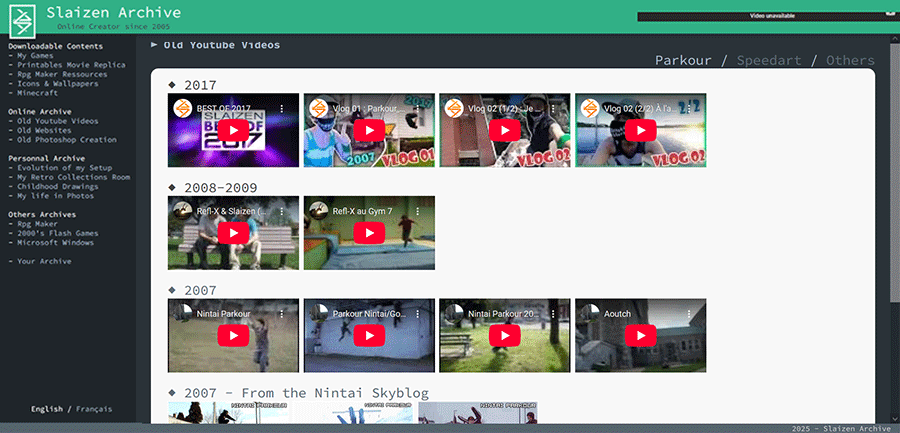Click the Video unavailable embed in header
The height and width of the screenshot is (433, 900).
pos(769,17)
